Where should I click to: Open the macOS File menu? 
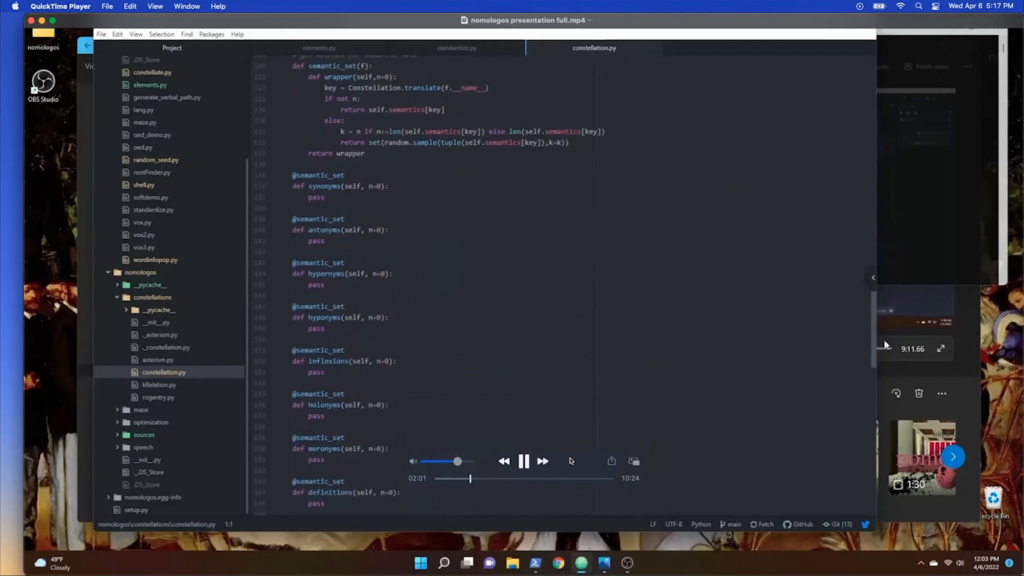pos(107,7)
